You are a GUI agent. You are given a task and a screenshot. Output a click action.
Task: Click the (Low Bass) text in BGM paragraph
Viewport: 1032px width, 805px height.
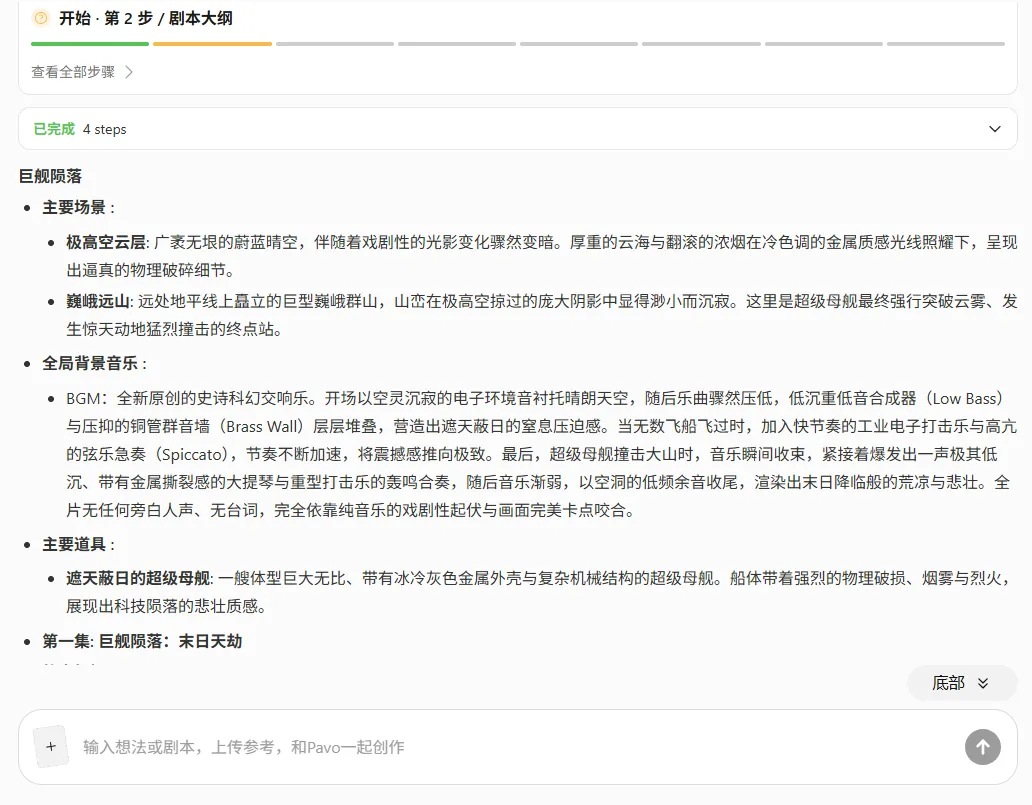coord(964,398)
